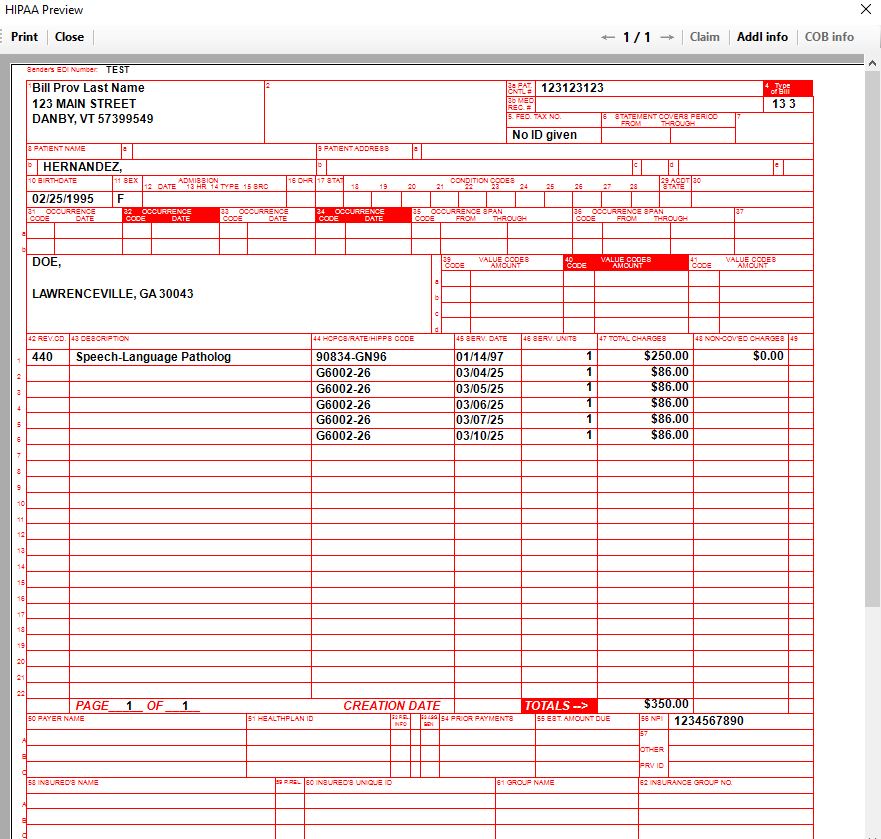Click description 'Speech-Language Patholog'

point(153,357)
